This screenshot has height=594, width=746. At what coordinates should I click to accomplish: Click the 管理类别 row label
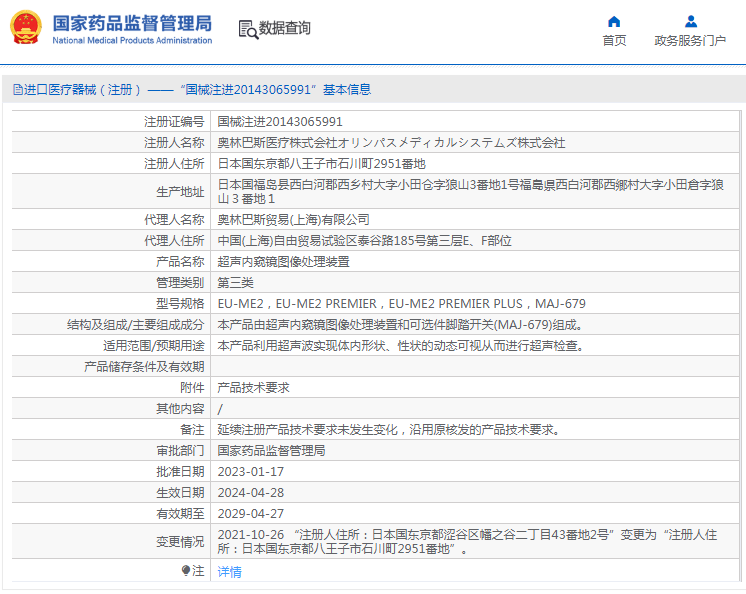[180, 282]
